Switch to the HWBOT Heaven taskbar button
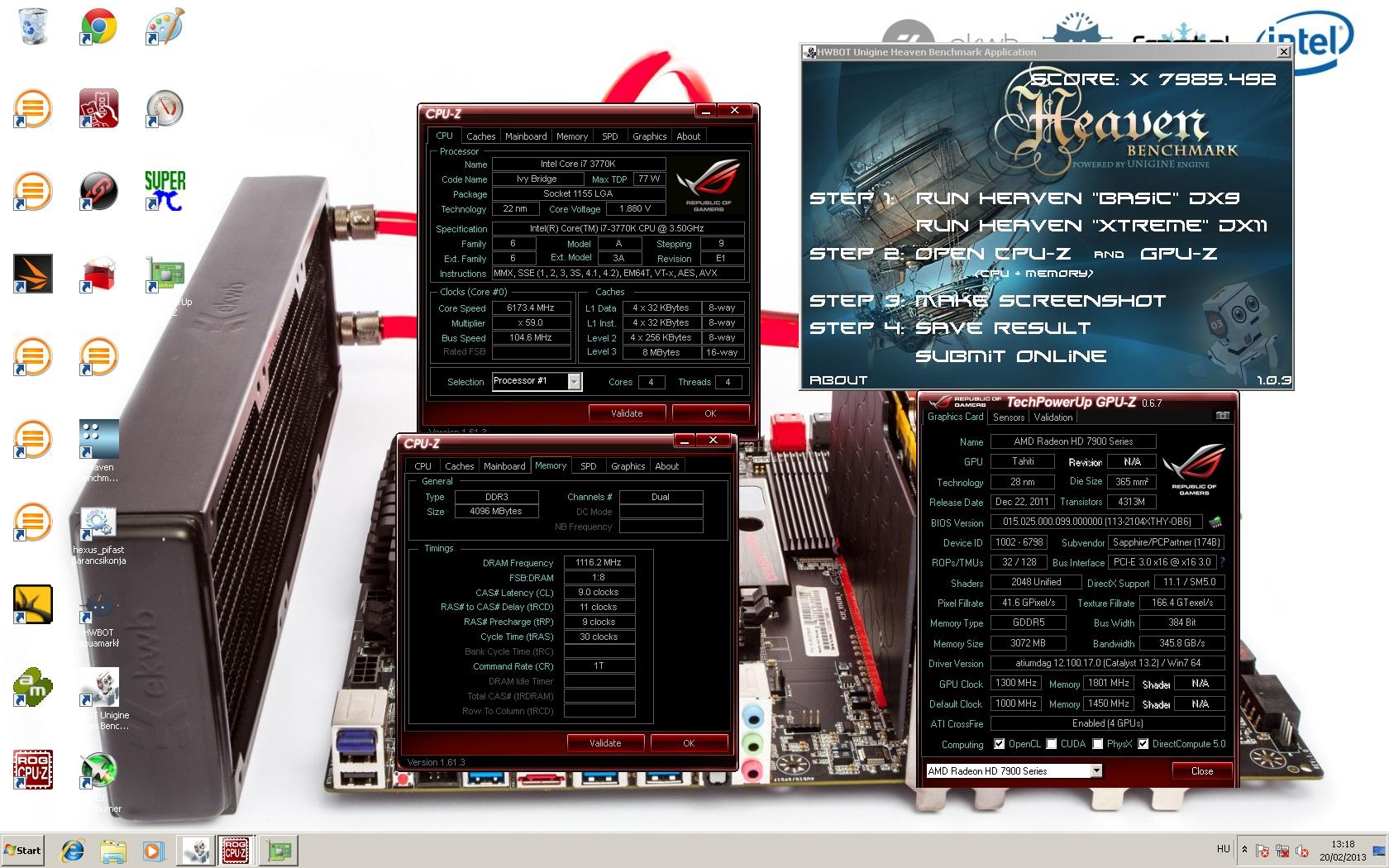The image size is (1389, 868). coord(195,850)
